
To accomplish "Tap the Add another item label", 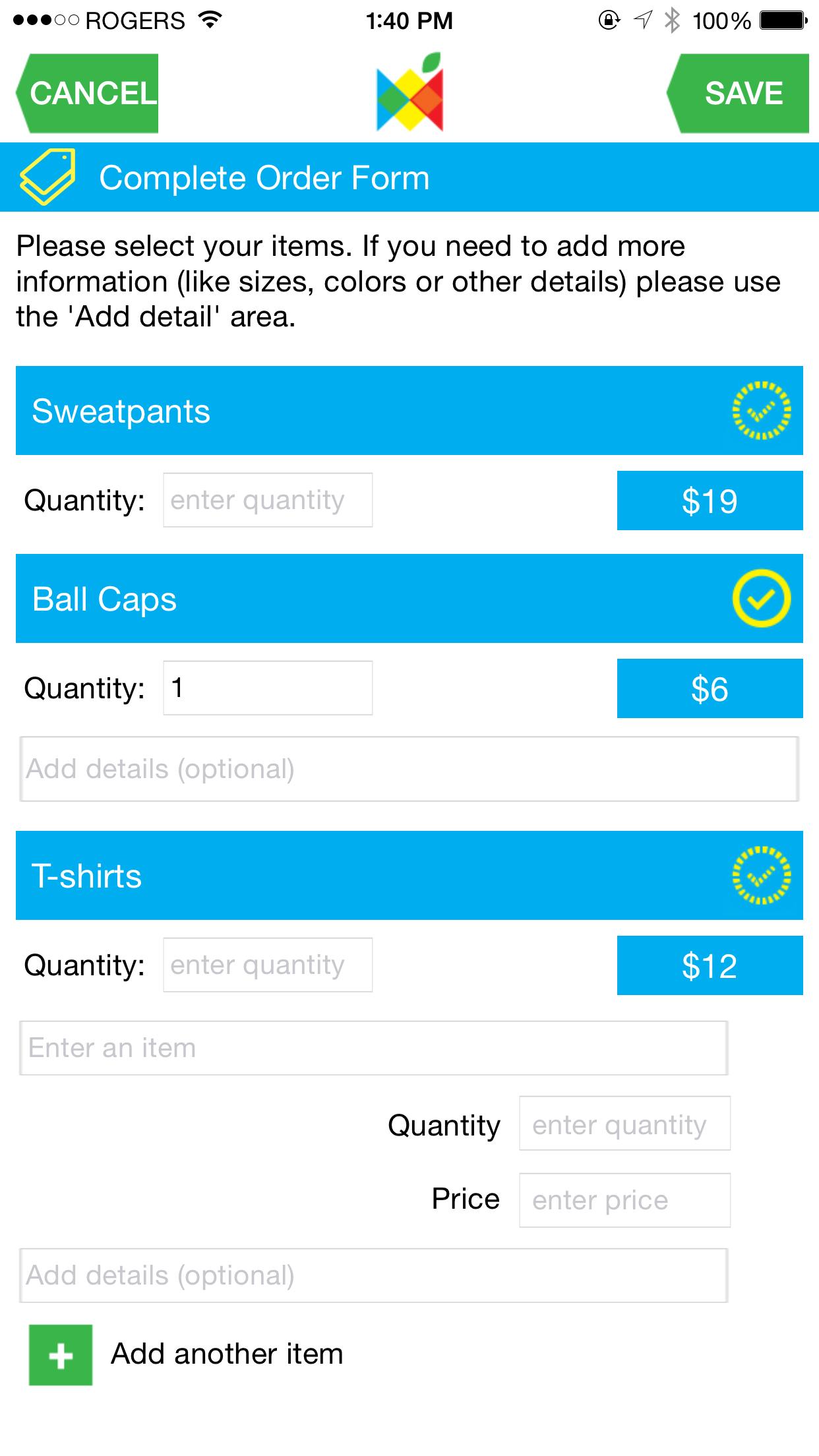I will [227, 1354].
